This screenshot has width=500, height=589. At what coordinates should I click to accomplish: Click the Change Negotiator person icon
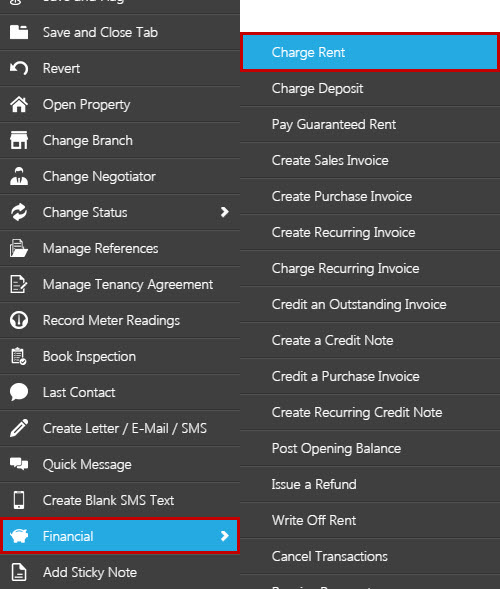[19, 176]
